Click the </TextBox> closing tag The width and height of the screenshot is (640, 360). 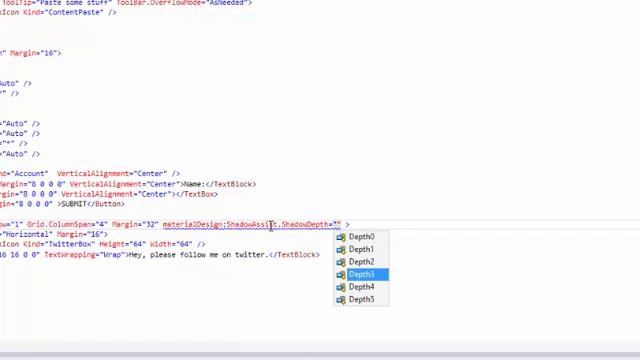[197, 194]
